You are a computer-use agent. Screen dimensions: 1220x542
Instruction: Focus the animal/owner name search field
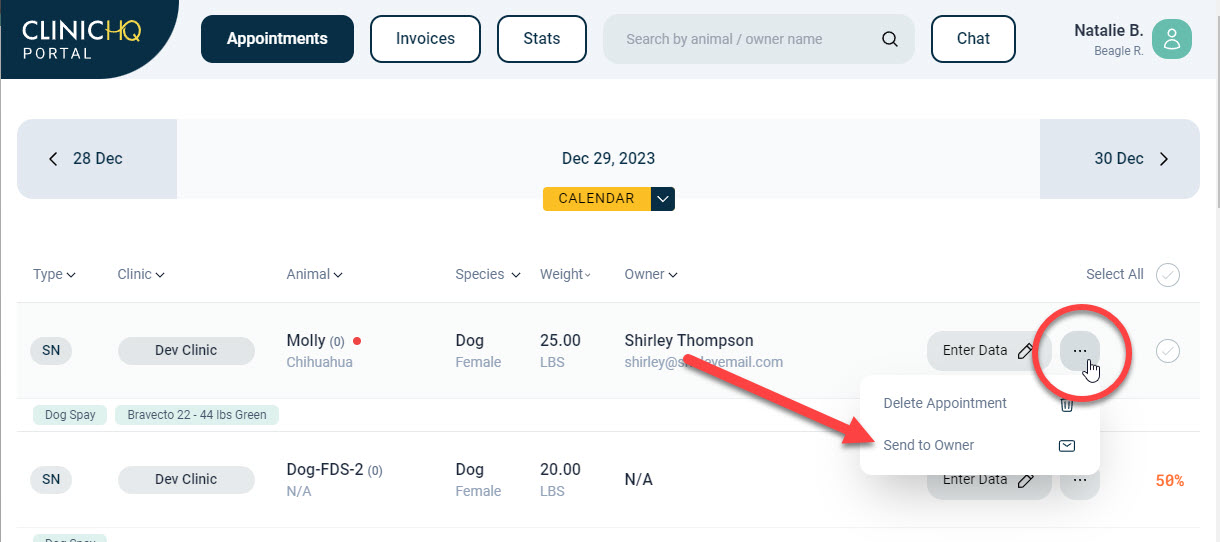[740, 40]
